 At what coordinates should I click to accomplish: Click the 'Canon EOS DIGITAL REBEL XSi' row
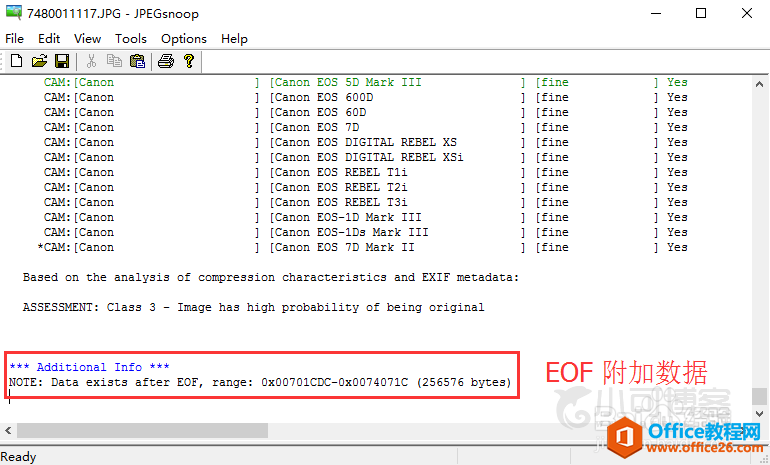point(365,157)
